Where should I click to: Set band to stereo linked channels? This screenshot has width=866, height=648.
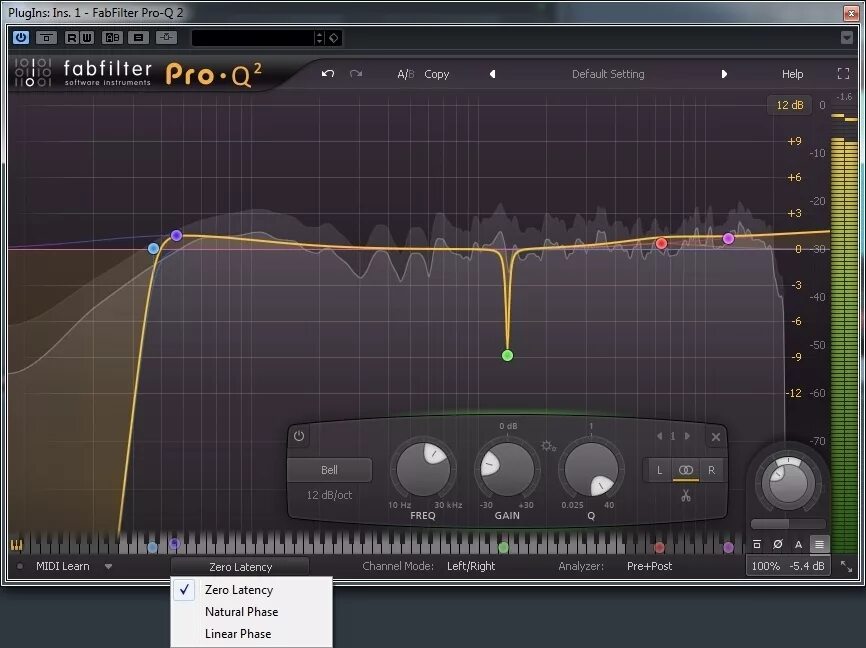(686, 470)
